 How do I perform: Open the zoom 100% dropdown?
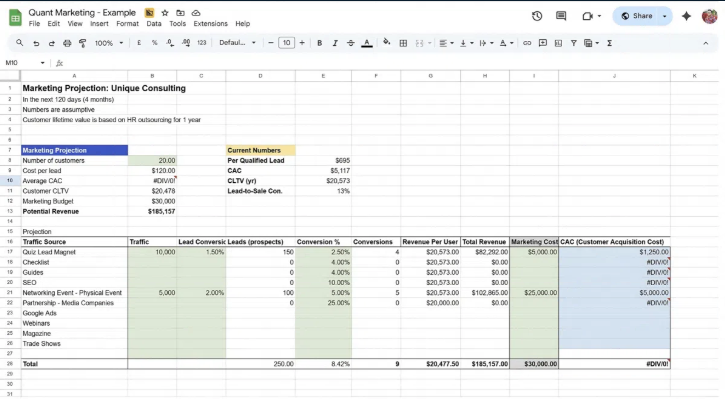pyautogui.click(x=109, y=43)
